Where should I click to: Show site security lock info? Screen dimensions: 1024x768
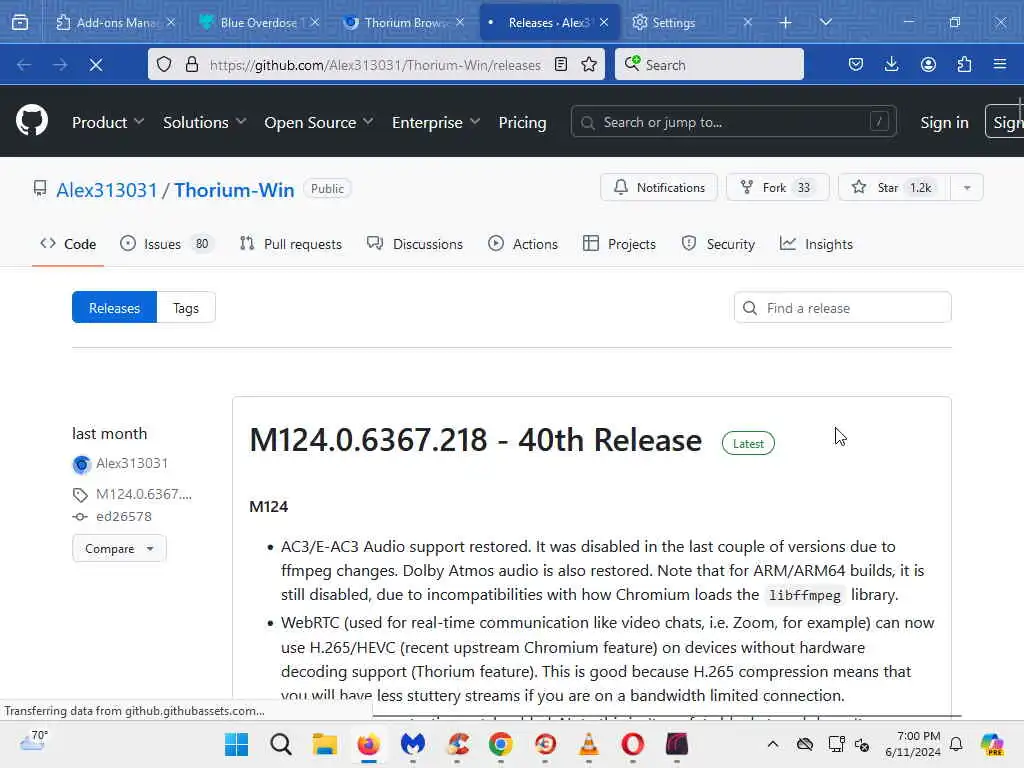pos(191,65)
